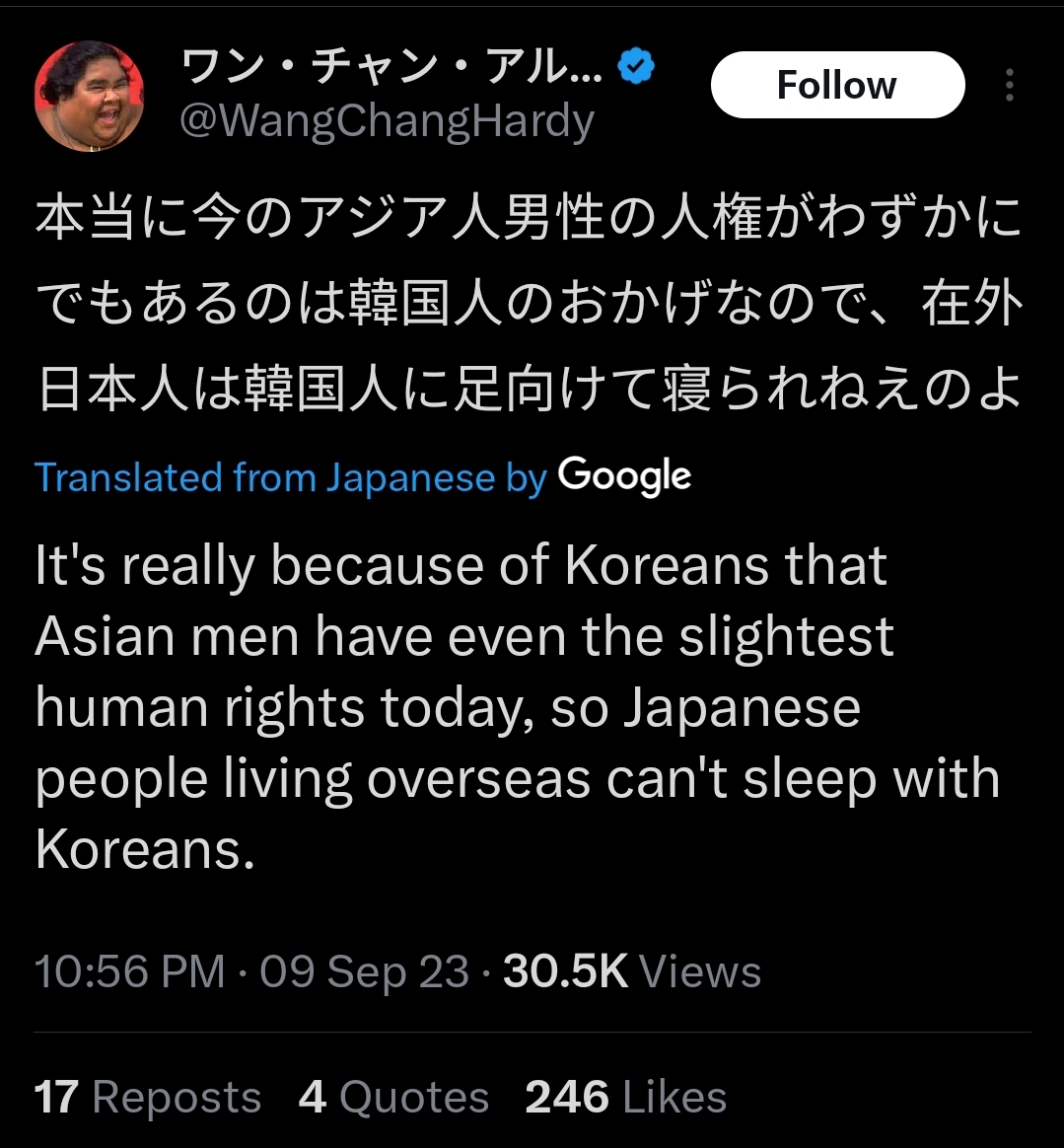The width and height of the screenshot is (1064, 1148).
Task: Click the first line of Japanese tweet text
Action: pos(529,220)
